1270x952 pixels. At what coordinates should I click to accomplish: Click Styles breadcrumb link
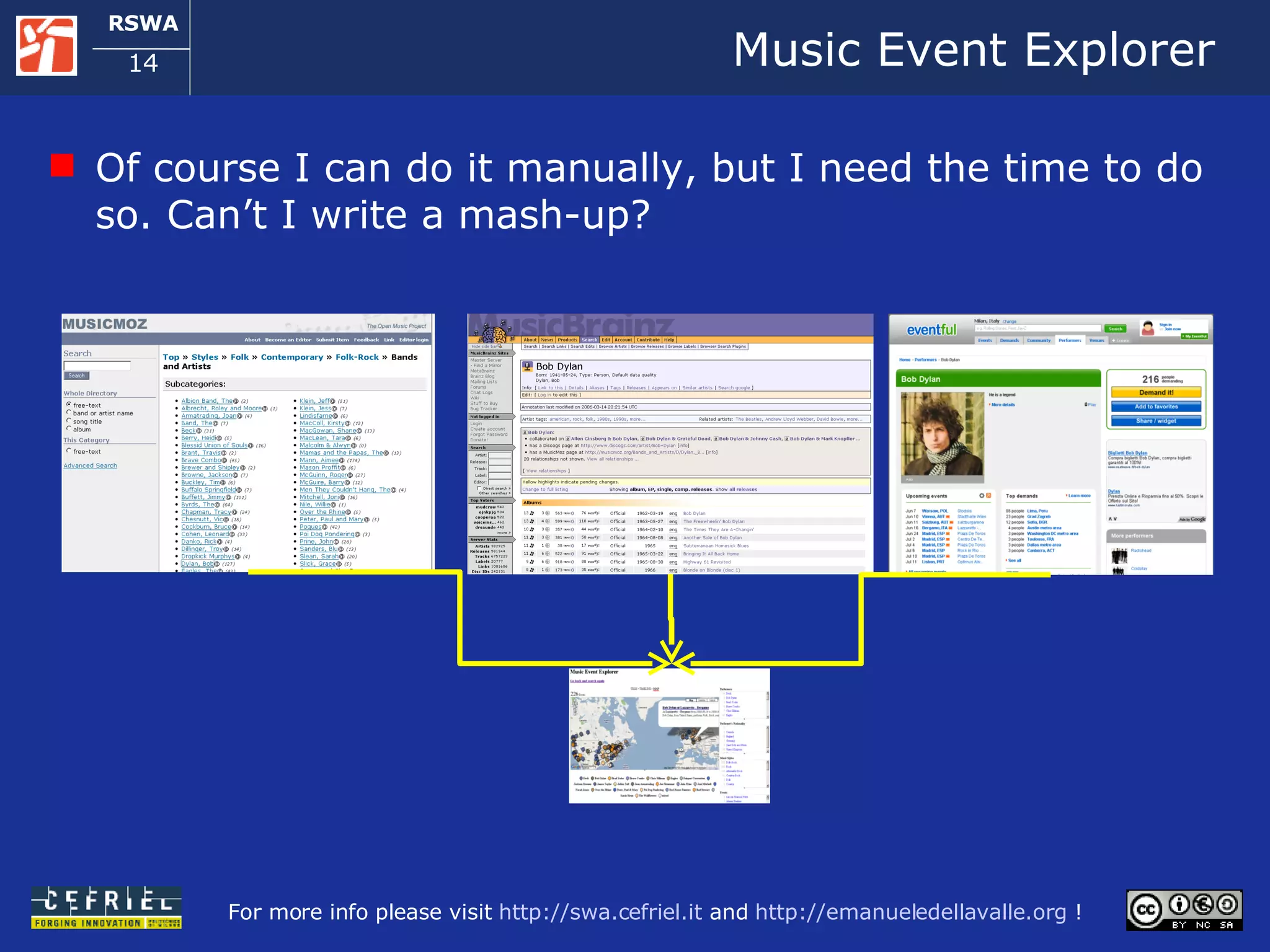tap(205, 357)
